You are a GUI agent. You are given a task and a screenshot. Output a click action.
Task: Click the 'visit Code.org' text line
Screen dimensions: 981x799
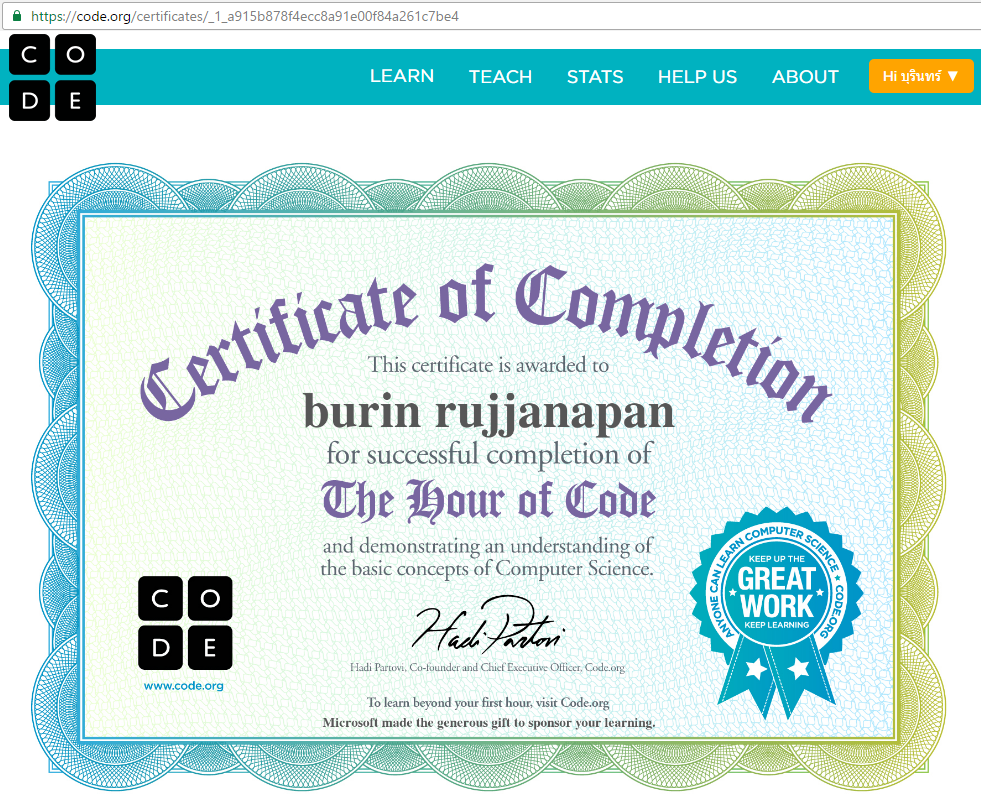[x=488, y=703]
